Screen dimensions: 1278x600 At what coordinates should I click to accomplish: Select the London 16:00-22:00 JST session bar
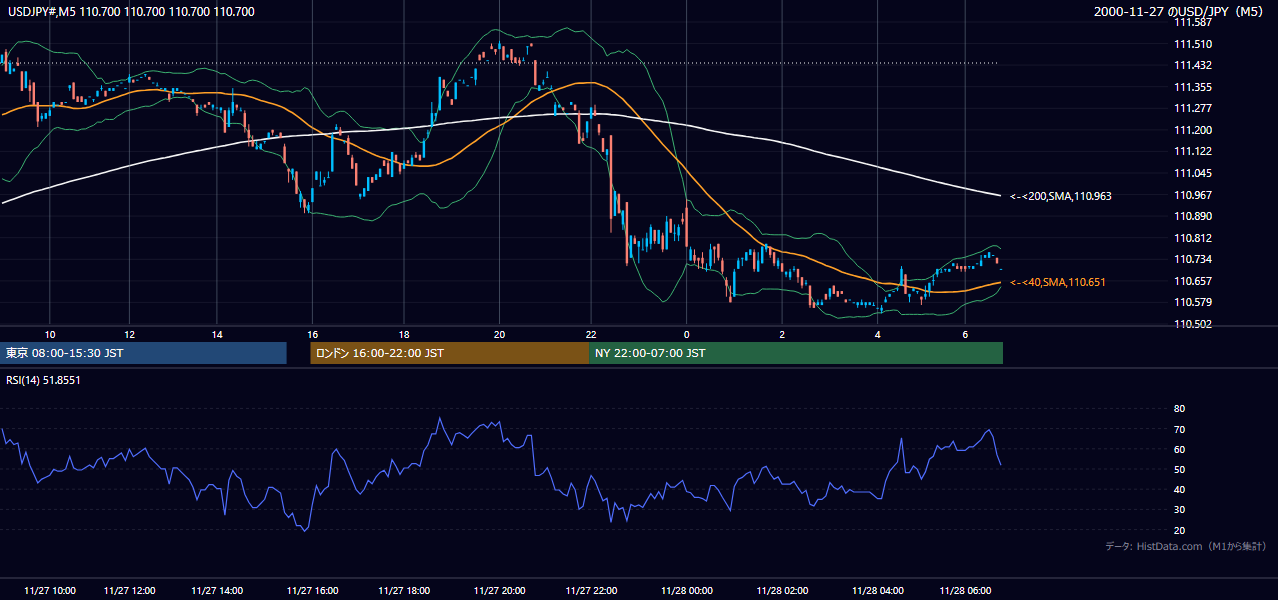coord(450,353)
